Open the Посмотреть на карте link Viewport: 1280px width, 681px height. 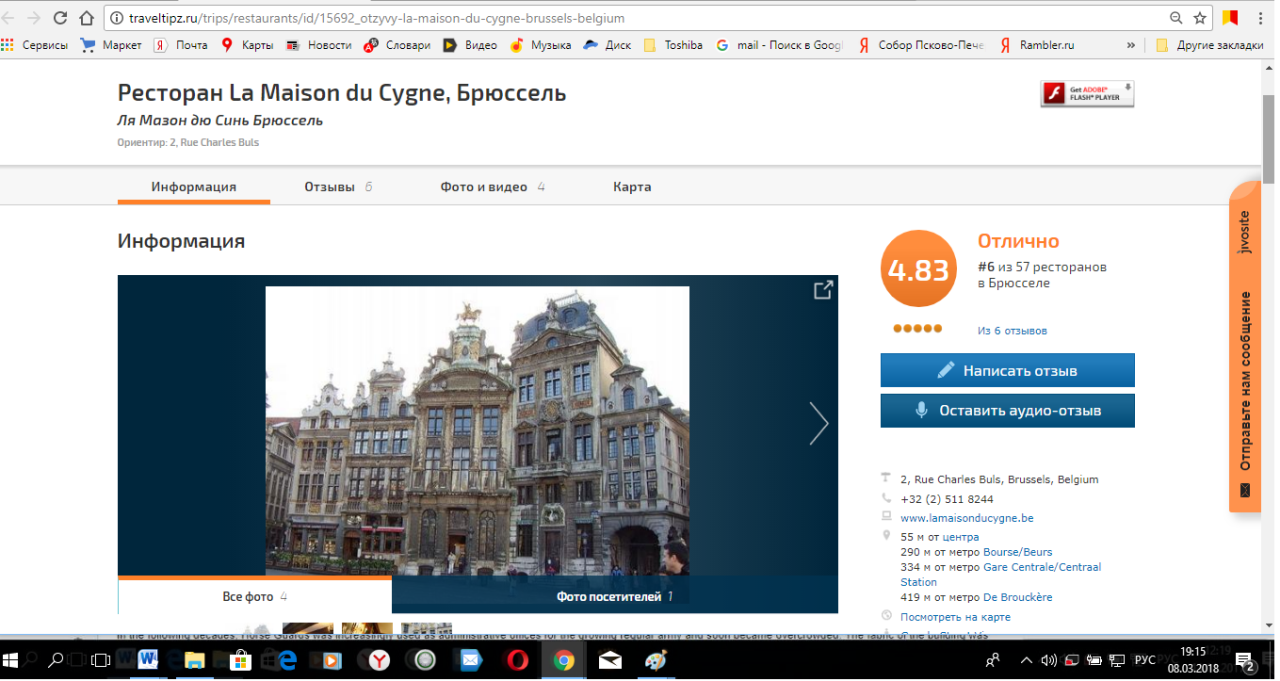pyautogui.click(x=955, y=617)
